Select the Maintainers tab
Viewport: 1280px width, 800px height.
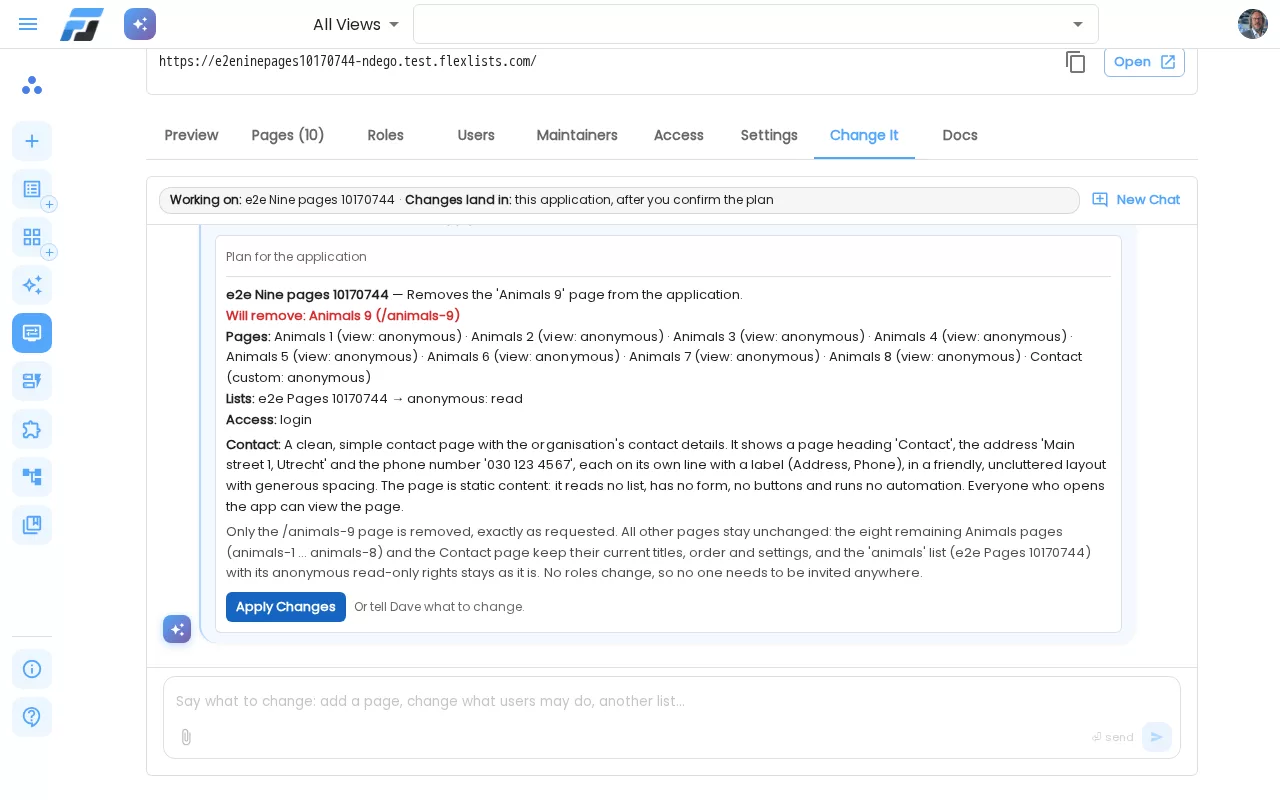pos(577,135)
